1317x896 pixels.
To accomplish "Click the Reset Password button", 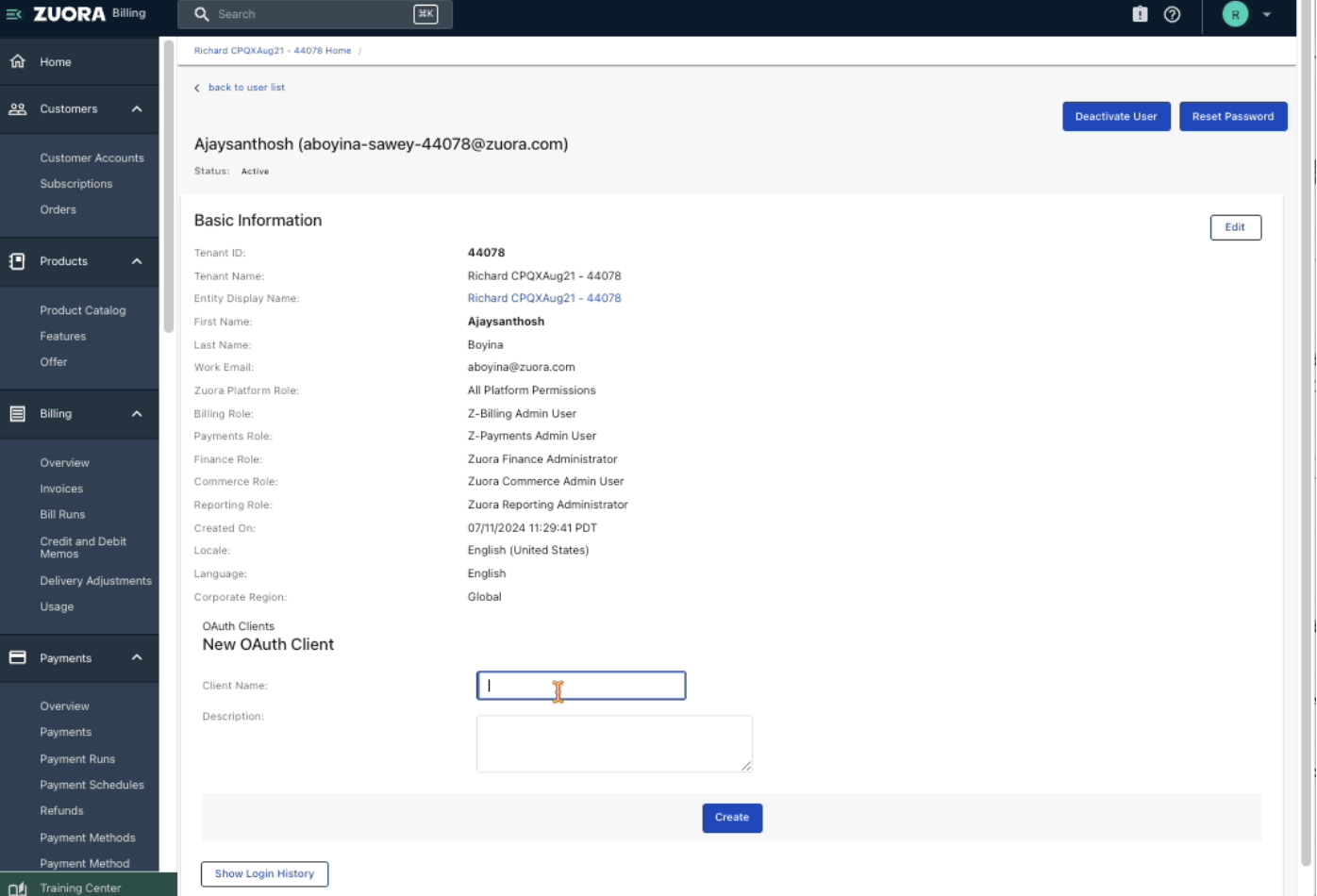I will tap(1232, 116).
